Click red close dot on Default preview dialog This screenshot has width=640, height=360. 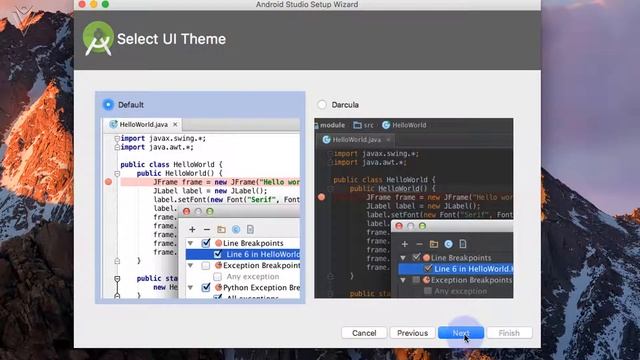[187, 211]
